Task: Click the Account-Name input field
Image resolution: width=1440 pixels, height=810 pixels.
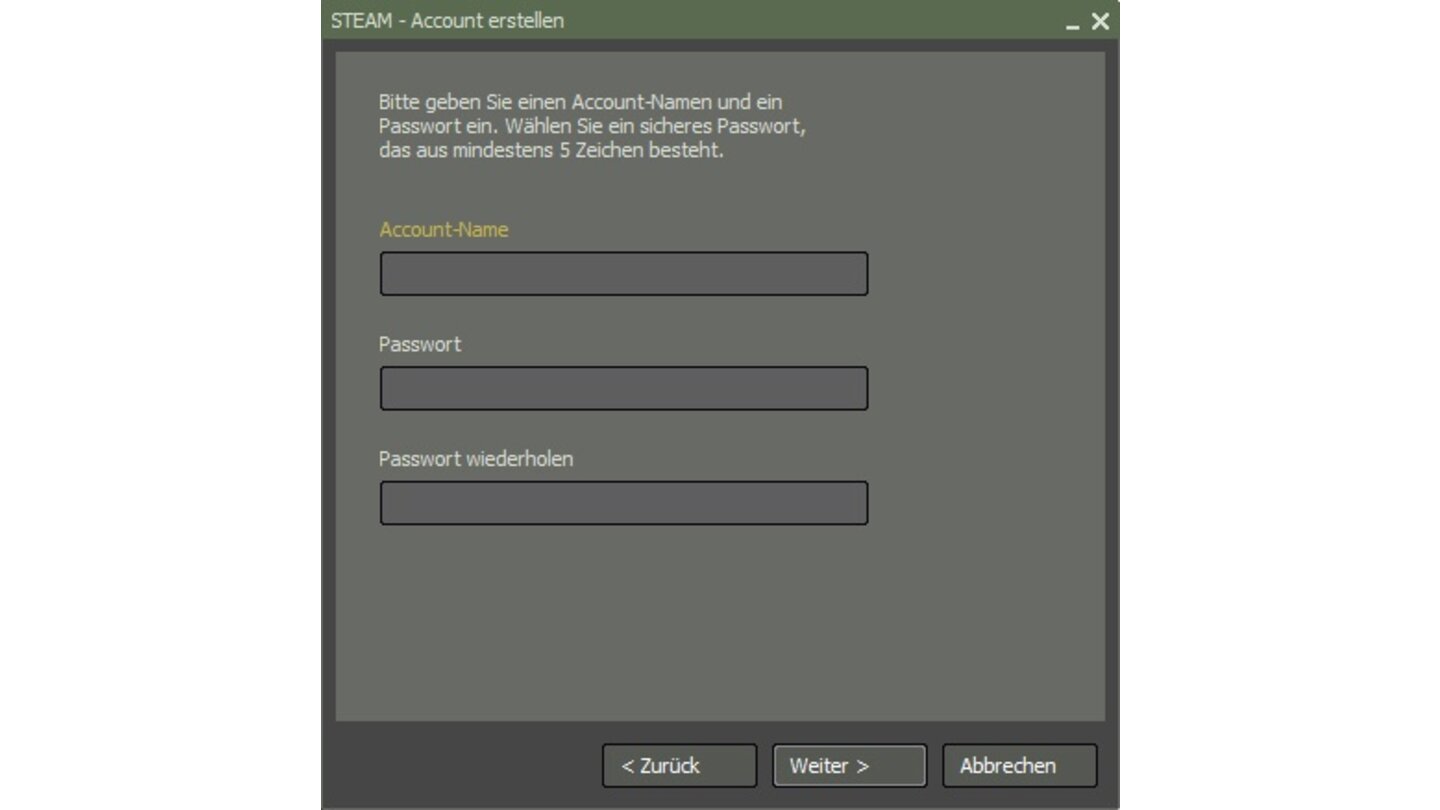Action: coord(623,274)
